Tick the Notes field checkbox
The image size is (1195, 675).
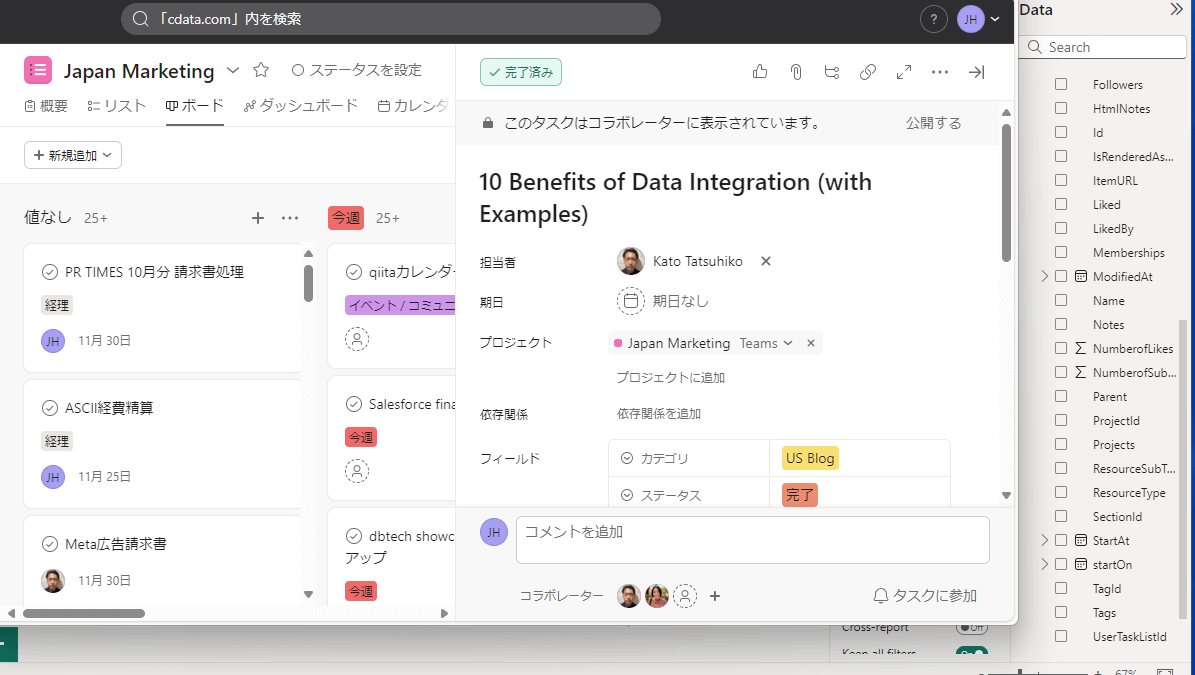pos(1061,325)
